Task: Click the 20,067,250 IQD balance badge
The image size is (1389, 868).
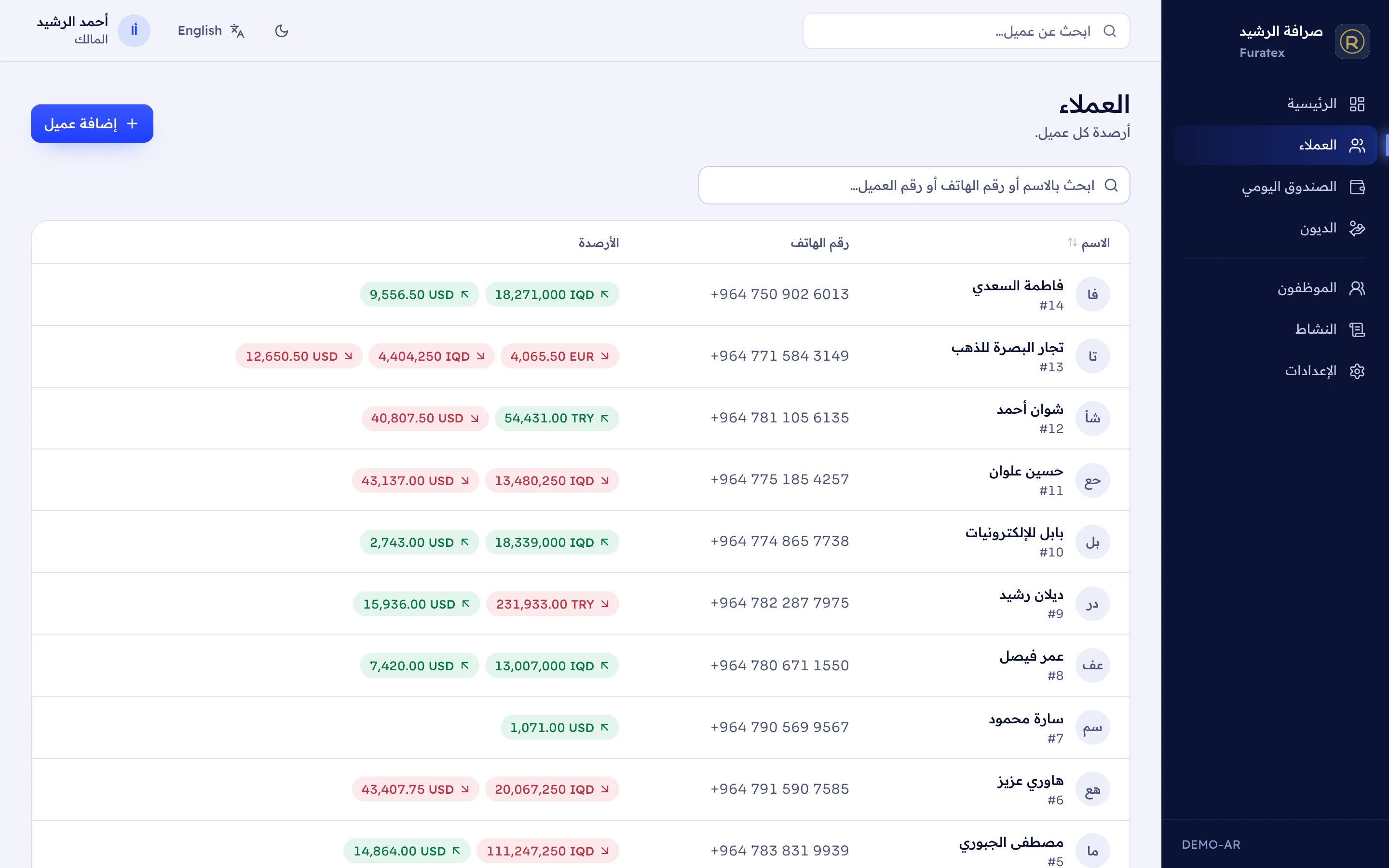Action: 552,789
